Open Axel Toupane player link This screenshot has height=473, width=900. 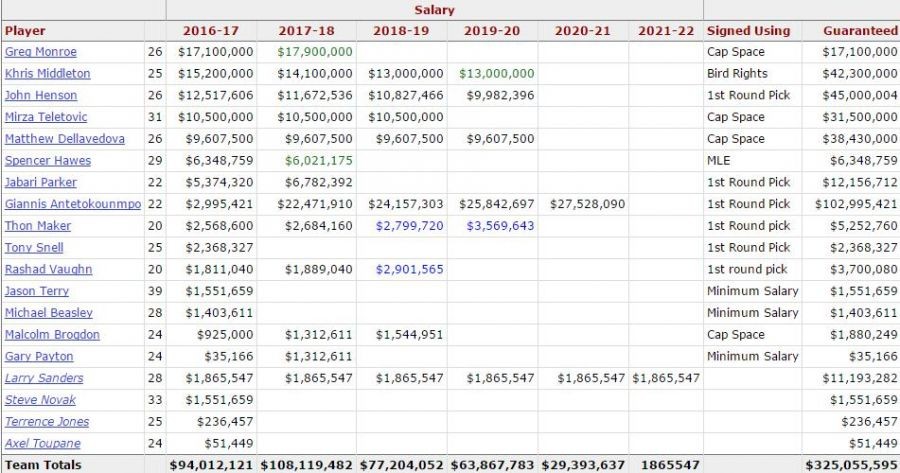[42, 444]
